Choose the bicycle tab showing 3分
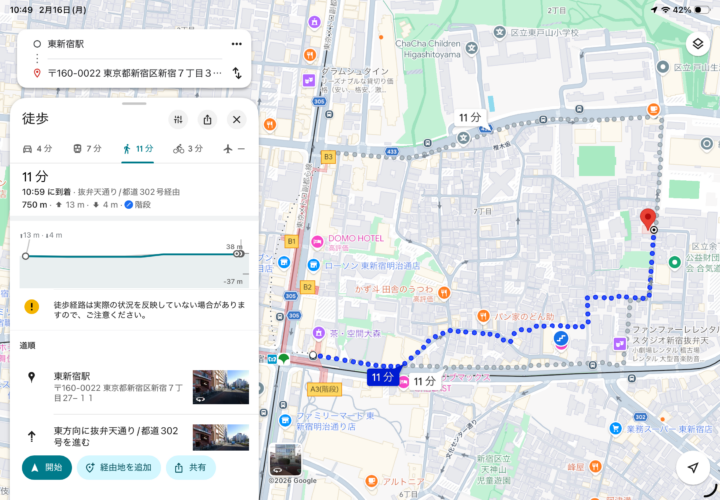Viewport: 720px width, 500px height. click(188, 149)
